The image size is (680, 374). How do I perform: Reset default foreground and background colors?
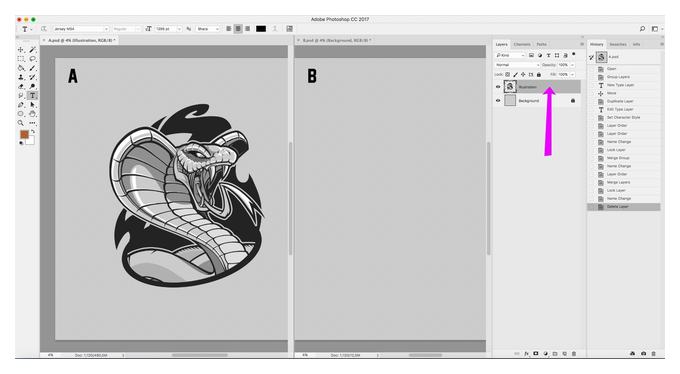coord(21,143)
